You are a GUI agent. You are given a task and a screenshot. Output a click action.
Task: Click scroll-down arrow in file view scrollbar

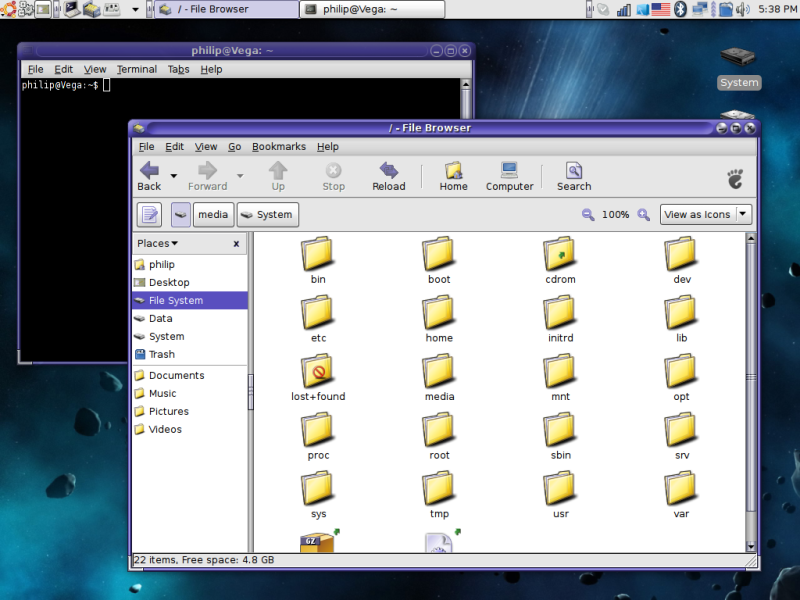[751, 546]
